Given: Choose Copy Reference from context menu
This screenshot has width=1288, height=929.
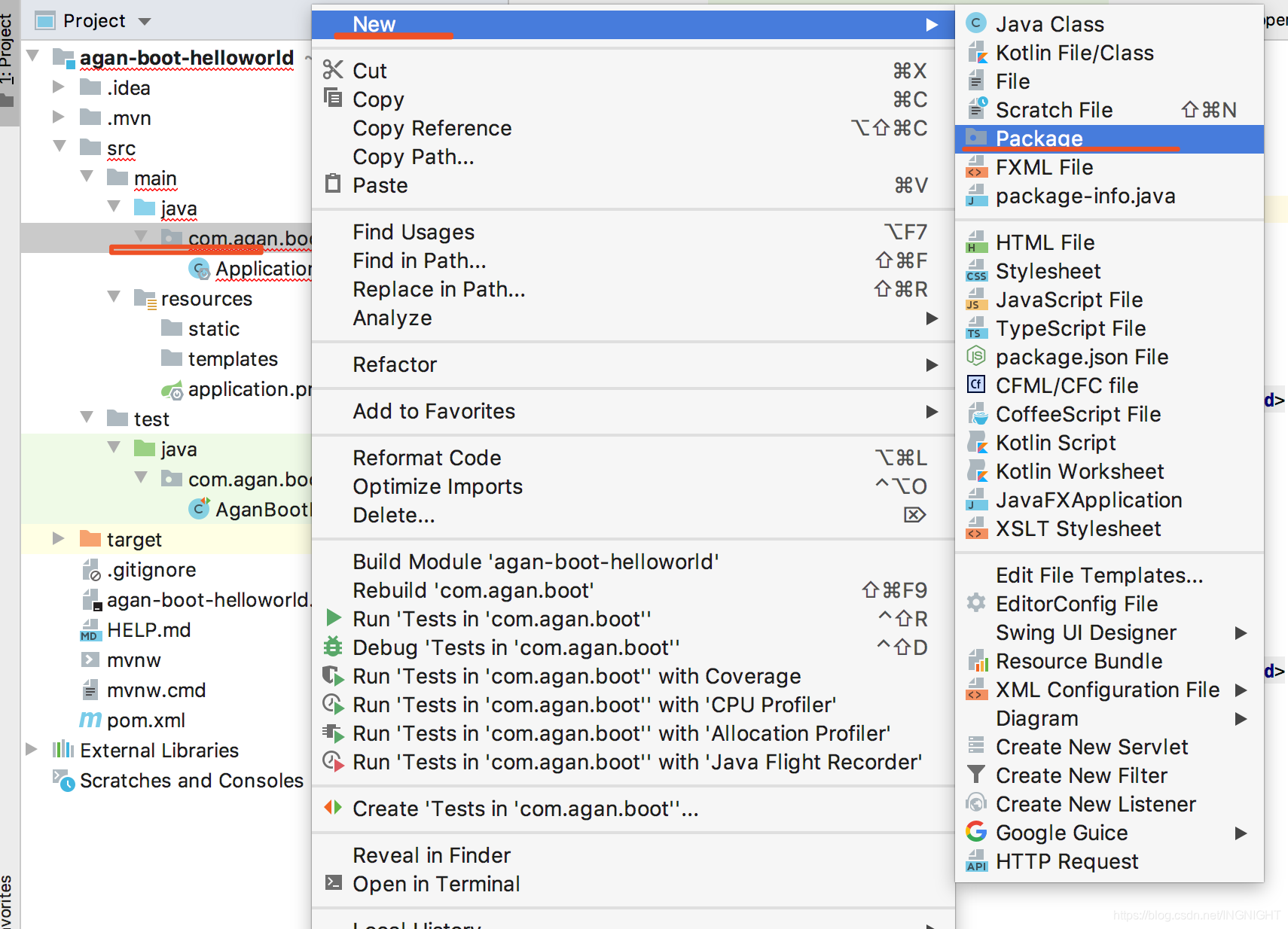Looking at the screenshot, I should click(633, 128).
